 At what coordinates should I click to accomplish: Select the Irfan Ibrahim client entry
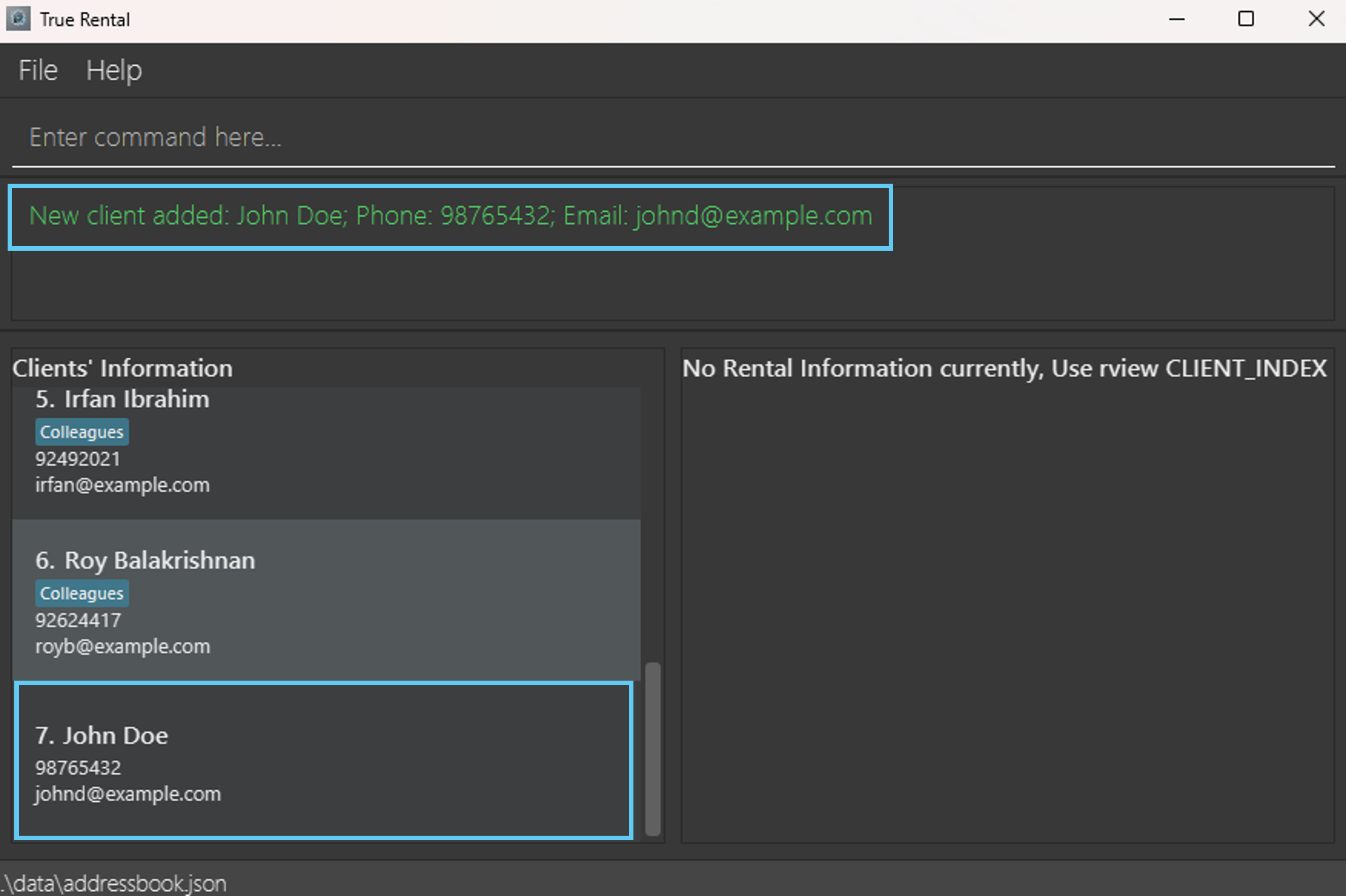pyautogui.click(x=326, y=451)
